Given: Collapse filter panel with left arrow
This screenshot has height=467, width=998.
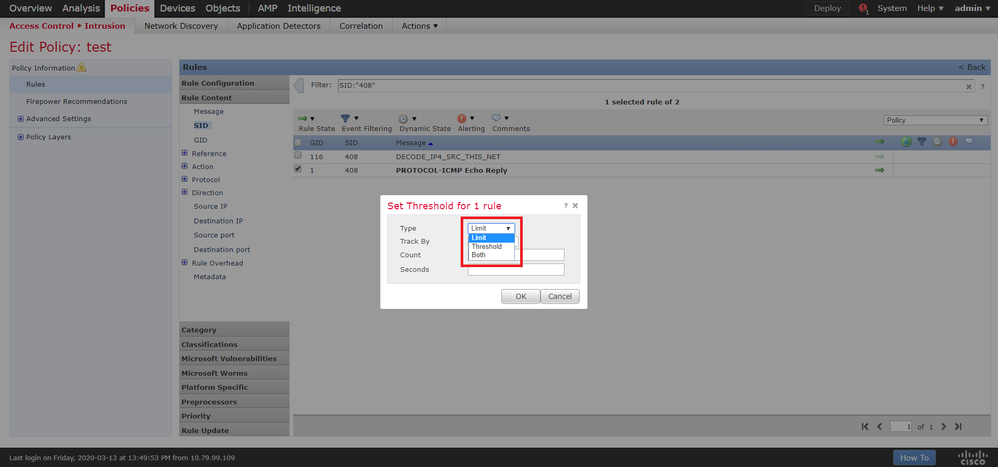Looking at the screenshot, I should coord(299,85).
